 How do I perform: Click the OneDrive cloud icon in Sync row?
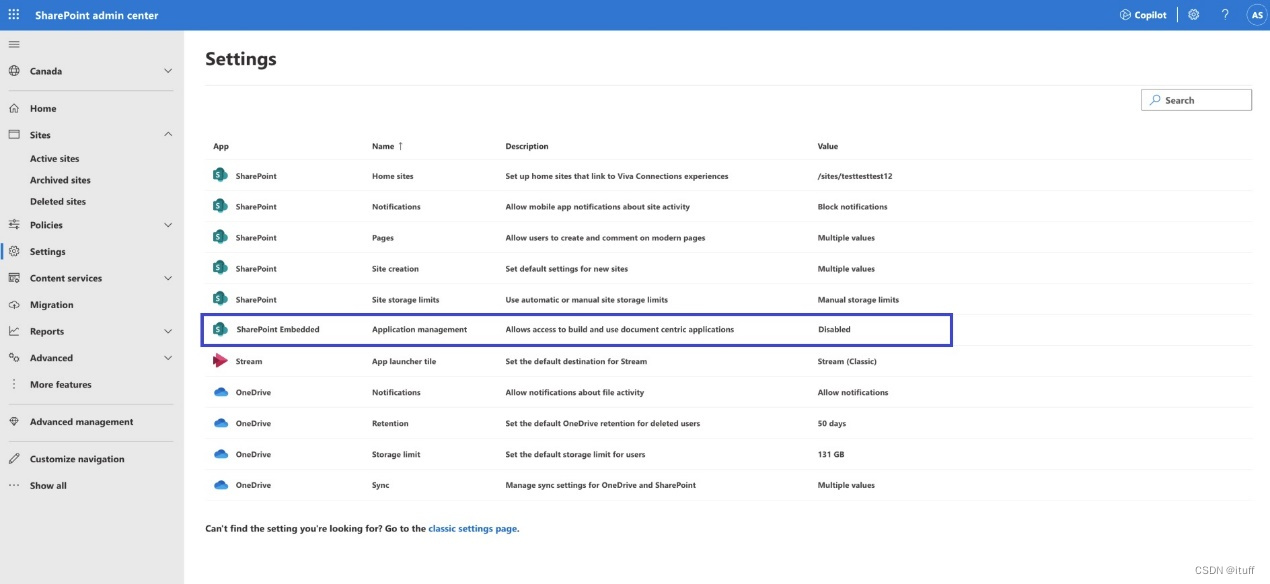pos(221,485)
